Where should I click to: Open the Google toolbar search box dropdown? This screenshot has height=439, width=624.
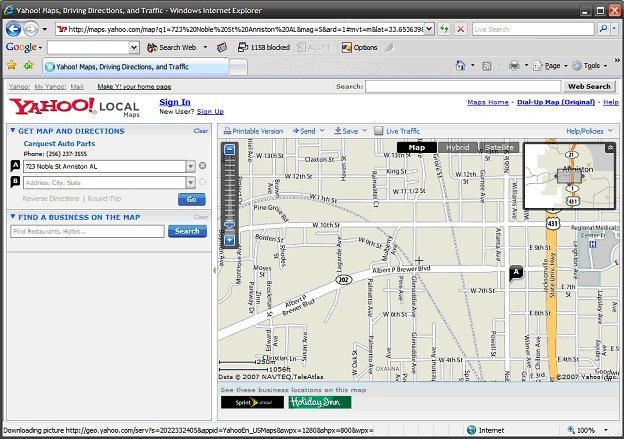134,47
